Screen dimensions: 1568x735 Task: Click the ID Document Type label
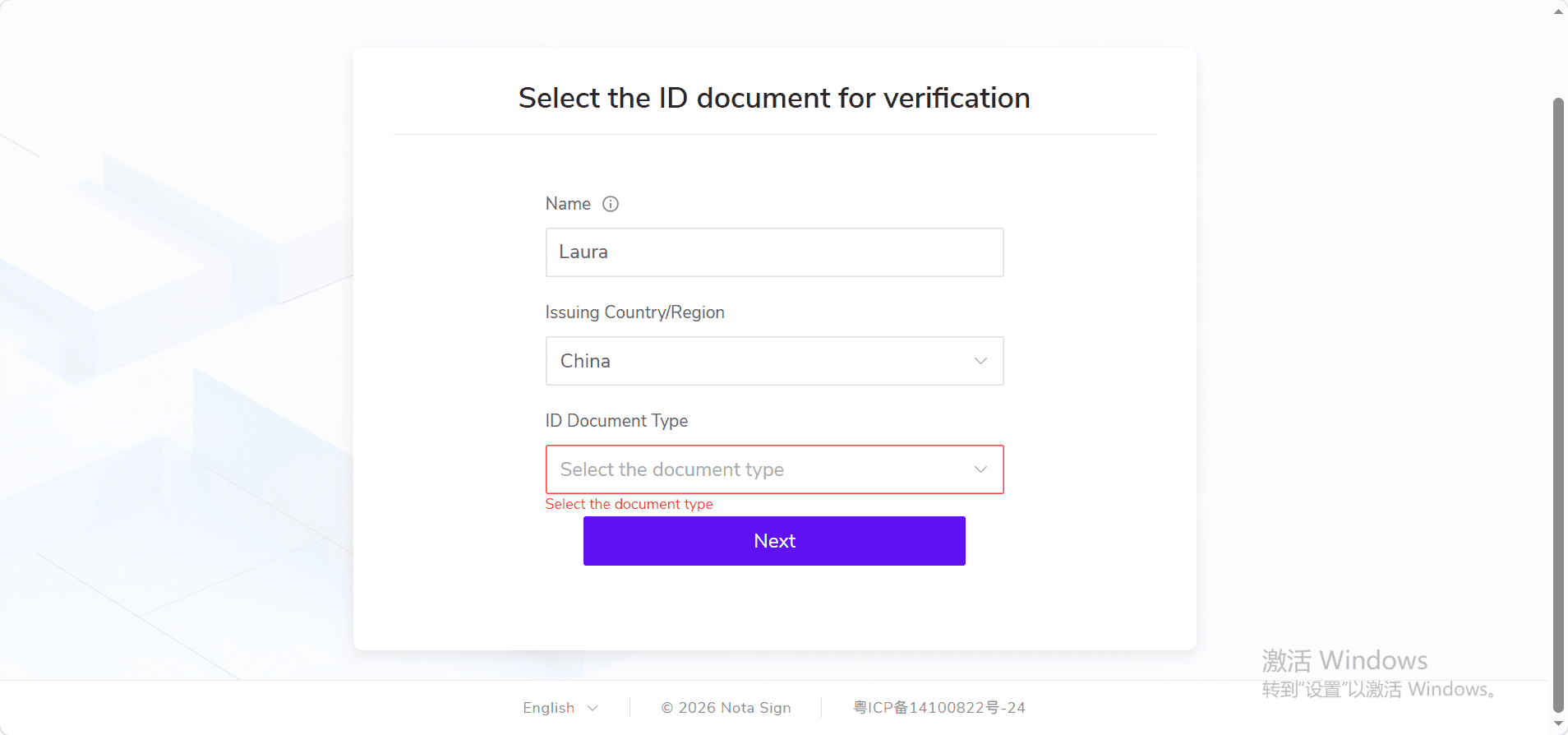point(616,421)
